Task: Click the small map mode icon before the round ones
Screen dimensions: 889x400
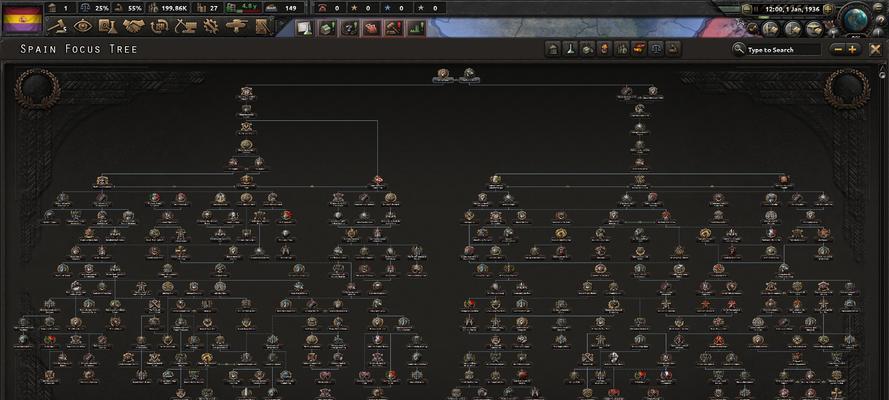Action: tap(751, 29)
